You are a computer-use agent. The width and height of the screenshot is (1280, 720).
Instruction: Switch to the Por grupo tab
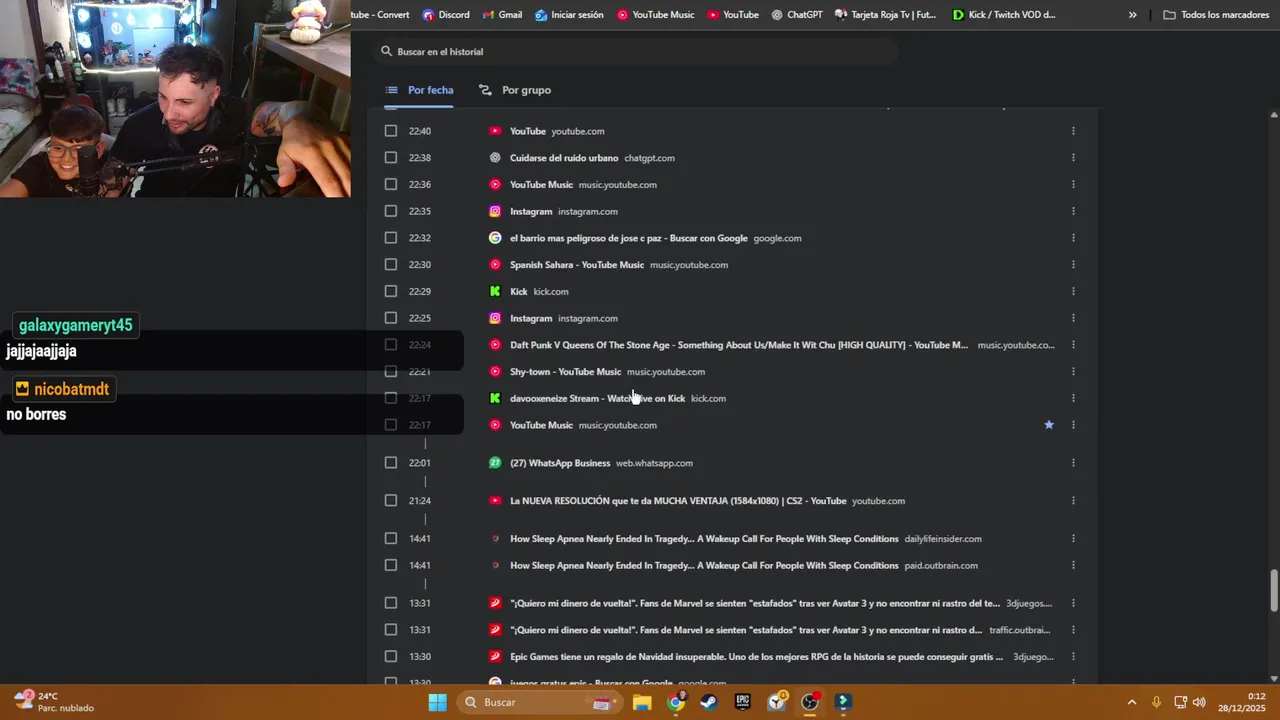click(x=515, y=90)
